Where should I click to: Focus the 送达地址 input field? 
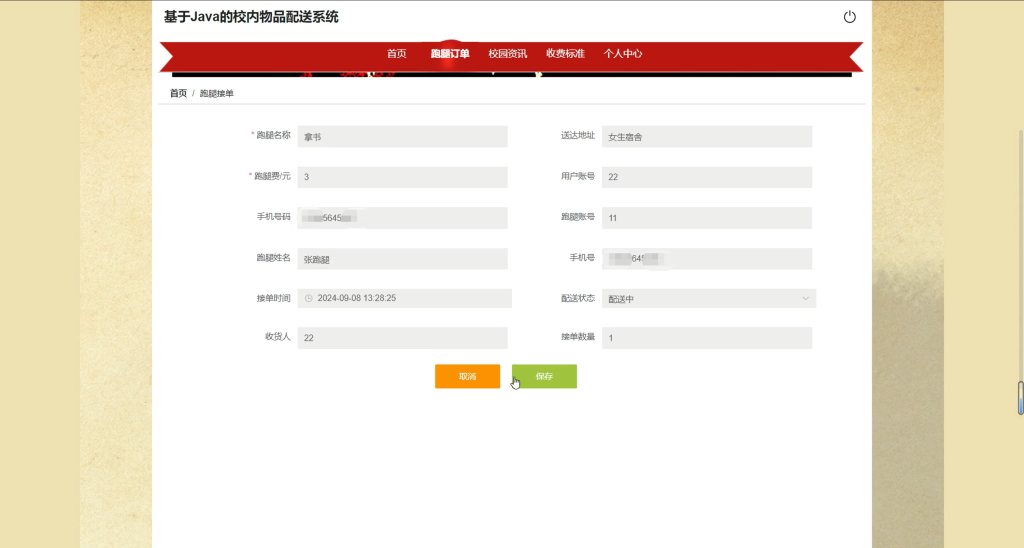[x=707, y=137]
